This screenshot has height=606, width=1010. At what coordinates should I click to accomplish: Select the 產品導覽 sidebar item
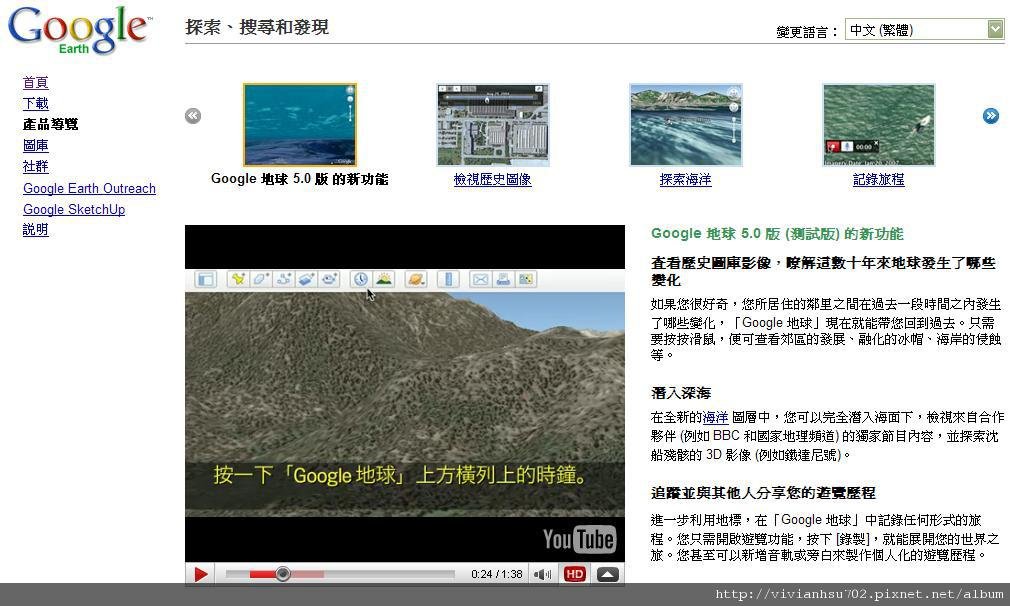[x=50, y=124]
